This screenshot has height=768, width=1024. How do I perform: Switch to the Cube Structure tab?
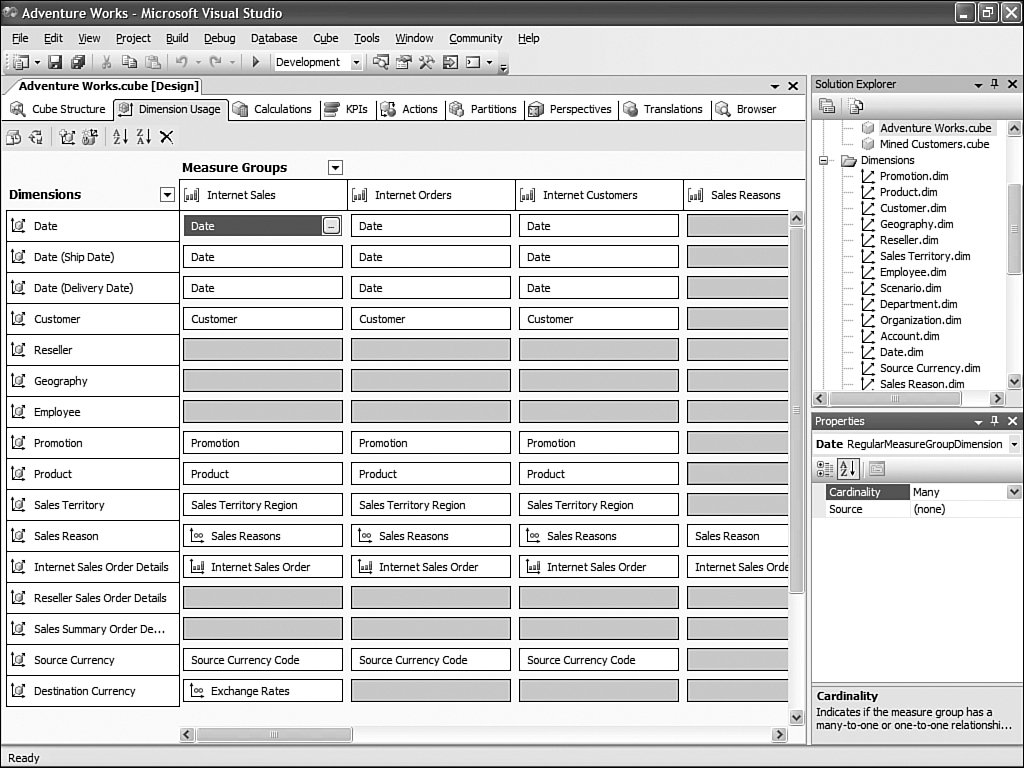(57, 109)
